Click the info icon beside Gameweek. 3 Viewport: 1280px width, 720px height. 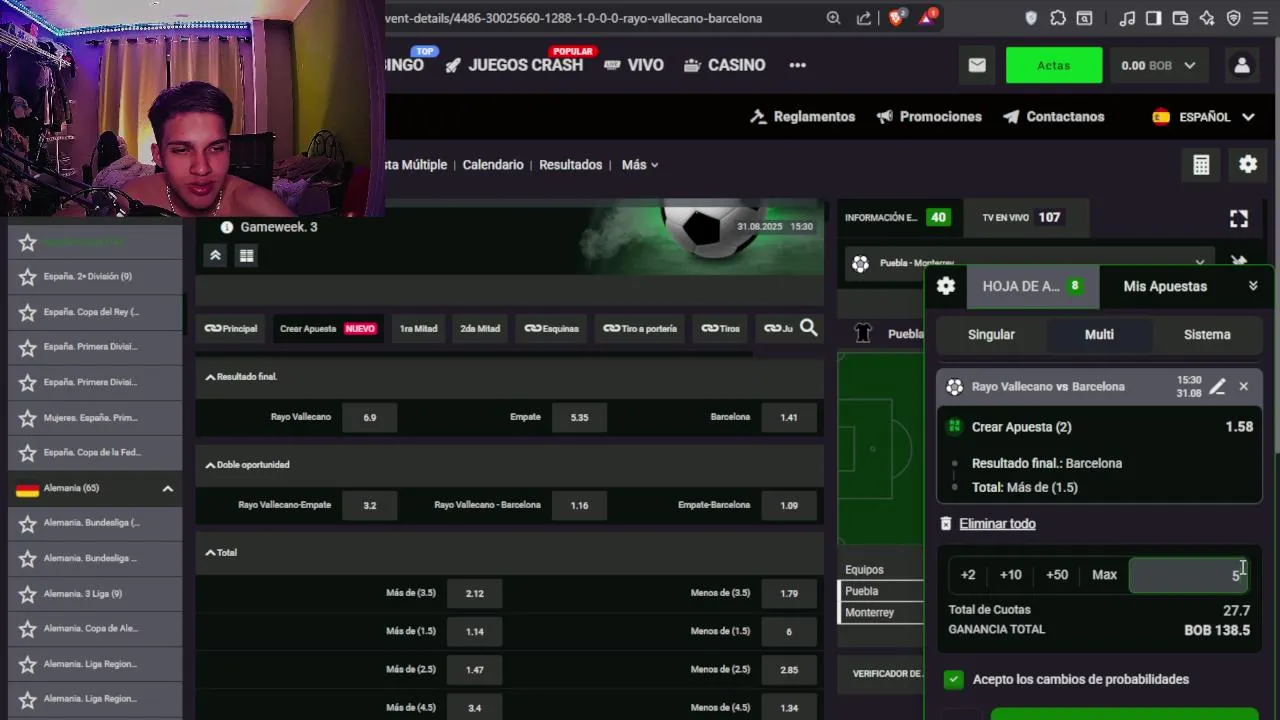(x=227, y=227)
